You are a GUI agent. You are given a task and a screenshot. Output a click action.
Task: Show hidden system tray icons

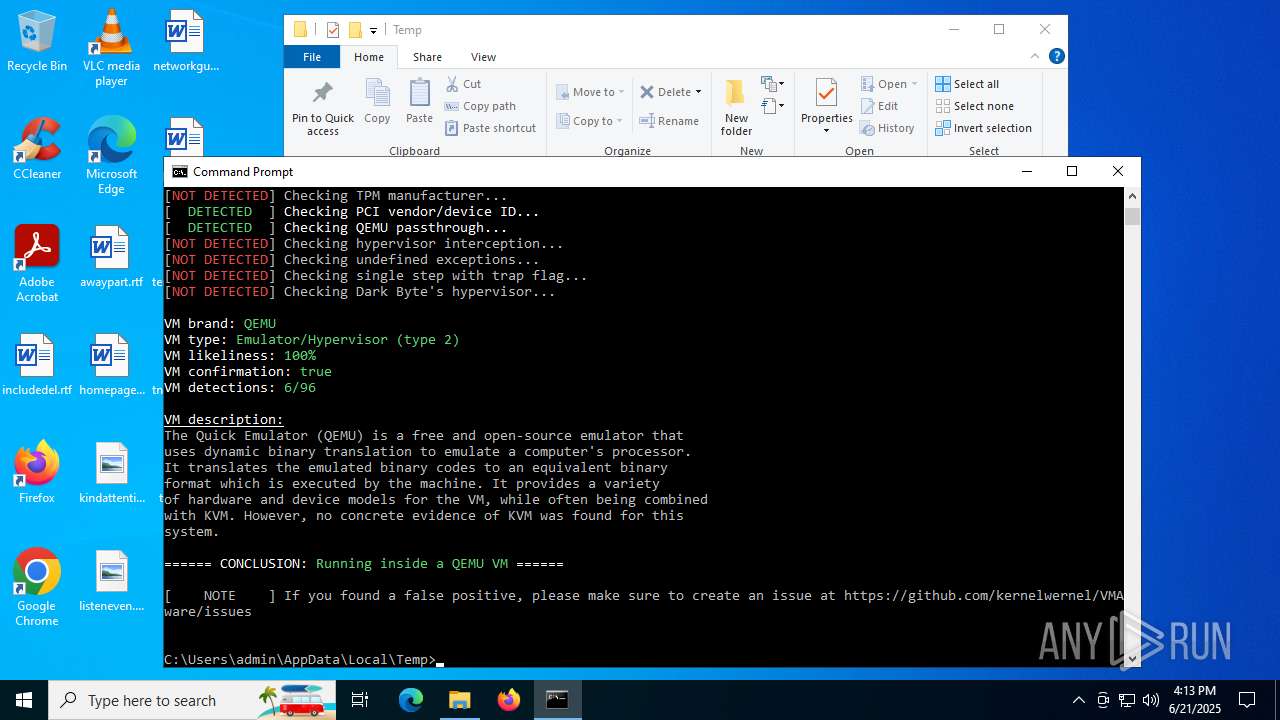(x=1078, y=700)
